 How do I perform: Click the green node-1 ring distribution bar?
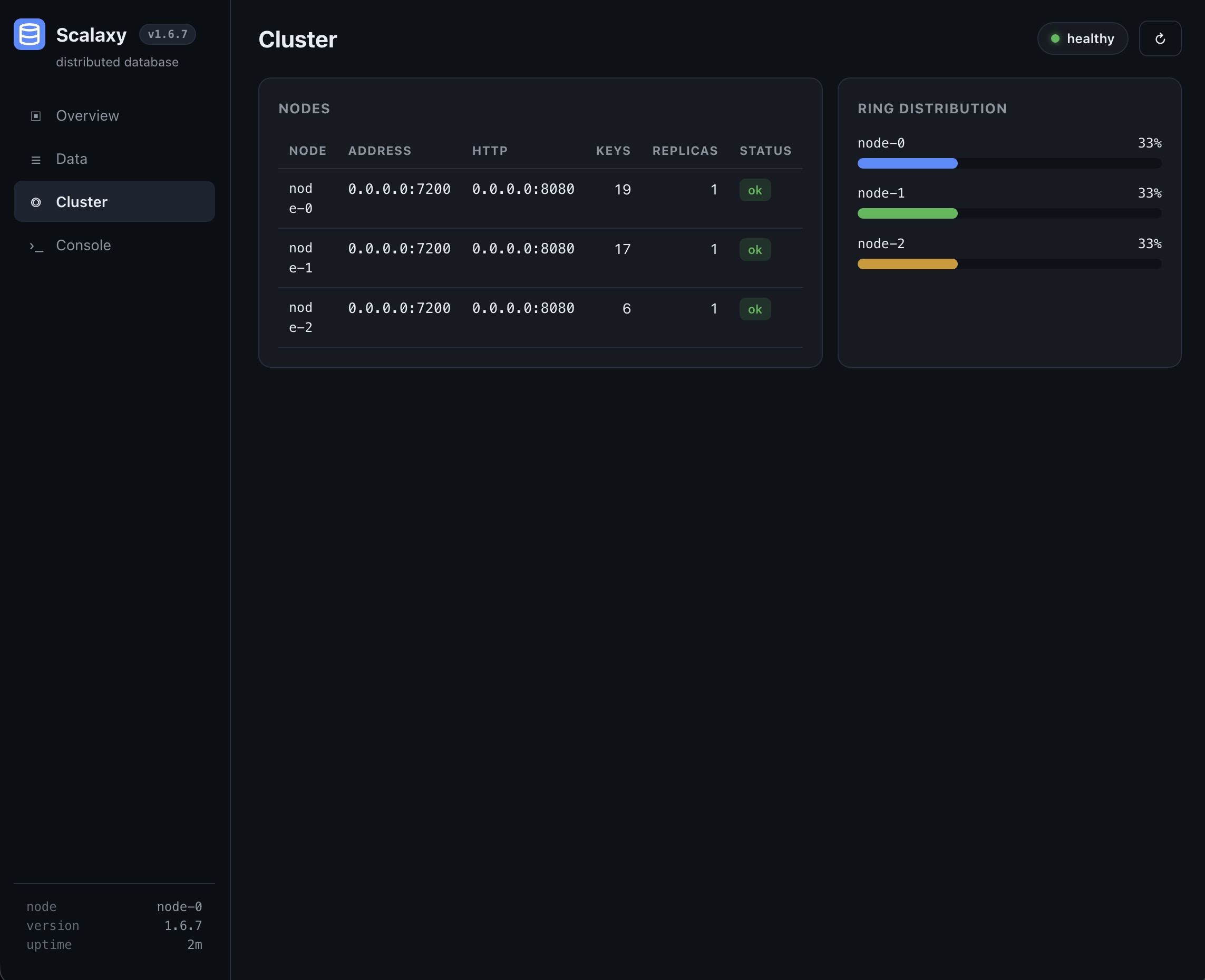907,213
